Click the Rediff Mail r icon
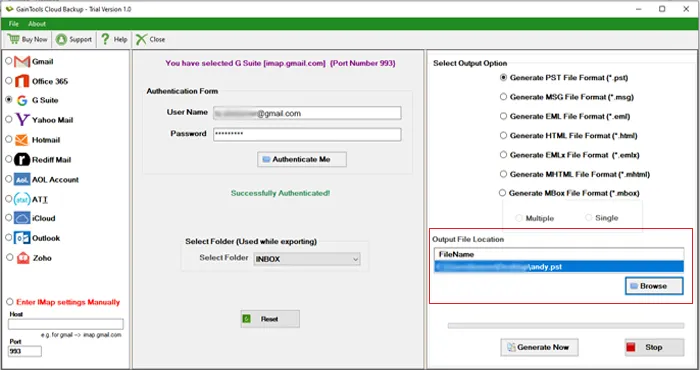Image resolution: width=700 pixels, height=370 pixels. pyautogui.click(x=22, y=159)
